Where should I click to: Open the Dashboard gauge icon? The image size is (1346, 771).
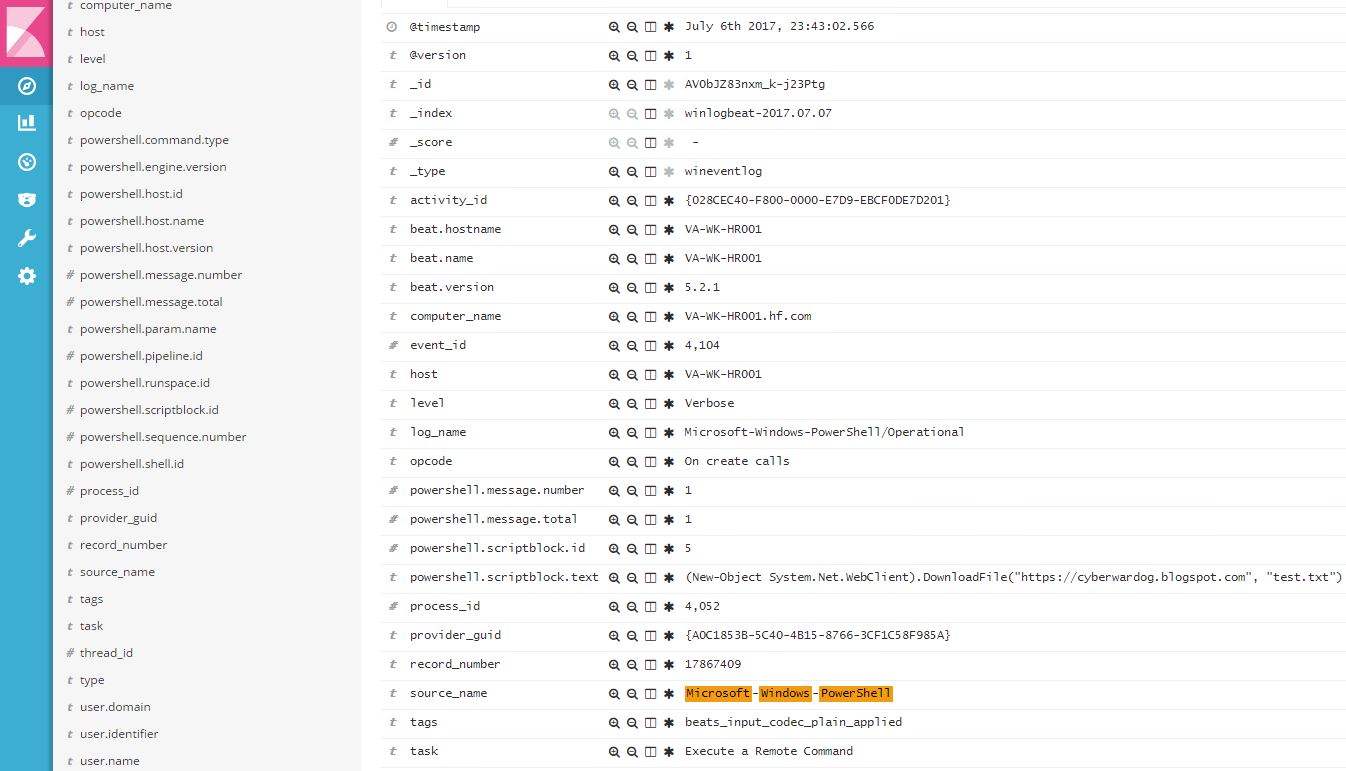pos(27,162)
